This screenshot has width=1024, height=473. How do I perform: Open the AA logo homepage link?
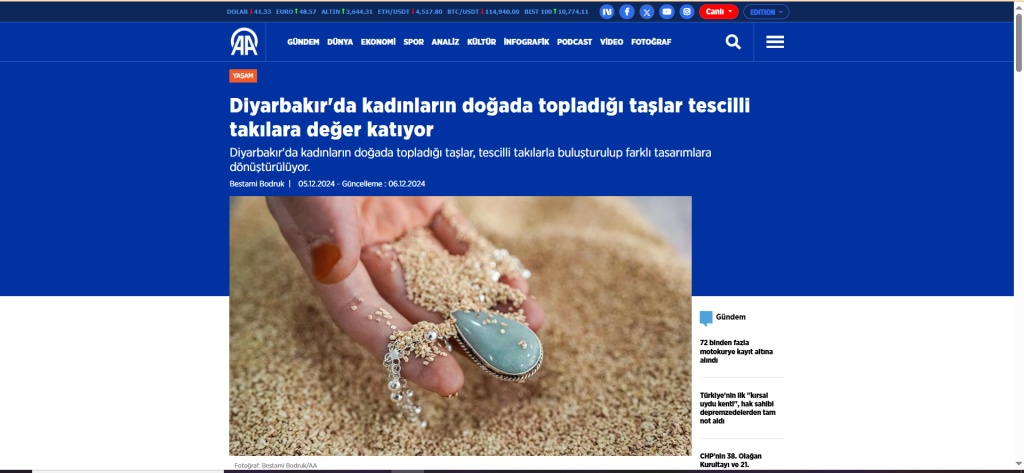244,42
